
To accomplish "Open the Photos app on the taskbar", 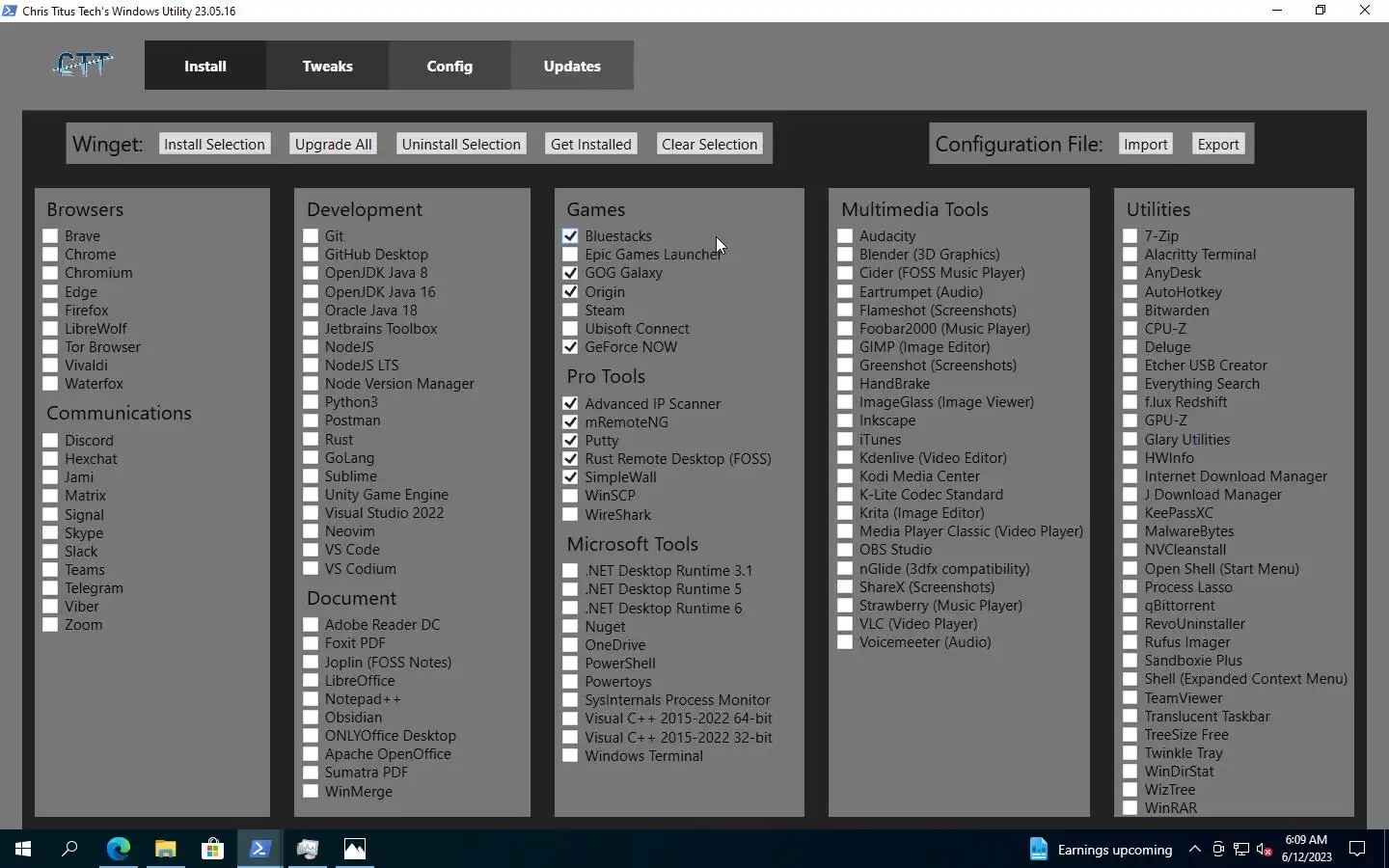I will pos(355,849).
